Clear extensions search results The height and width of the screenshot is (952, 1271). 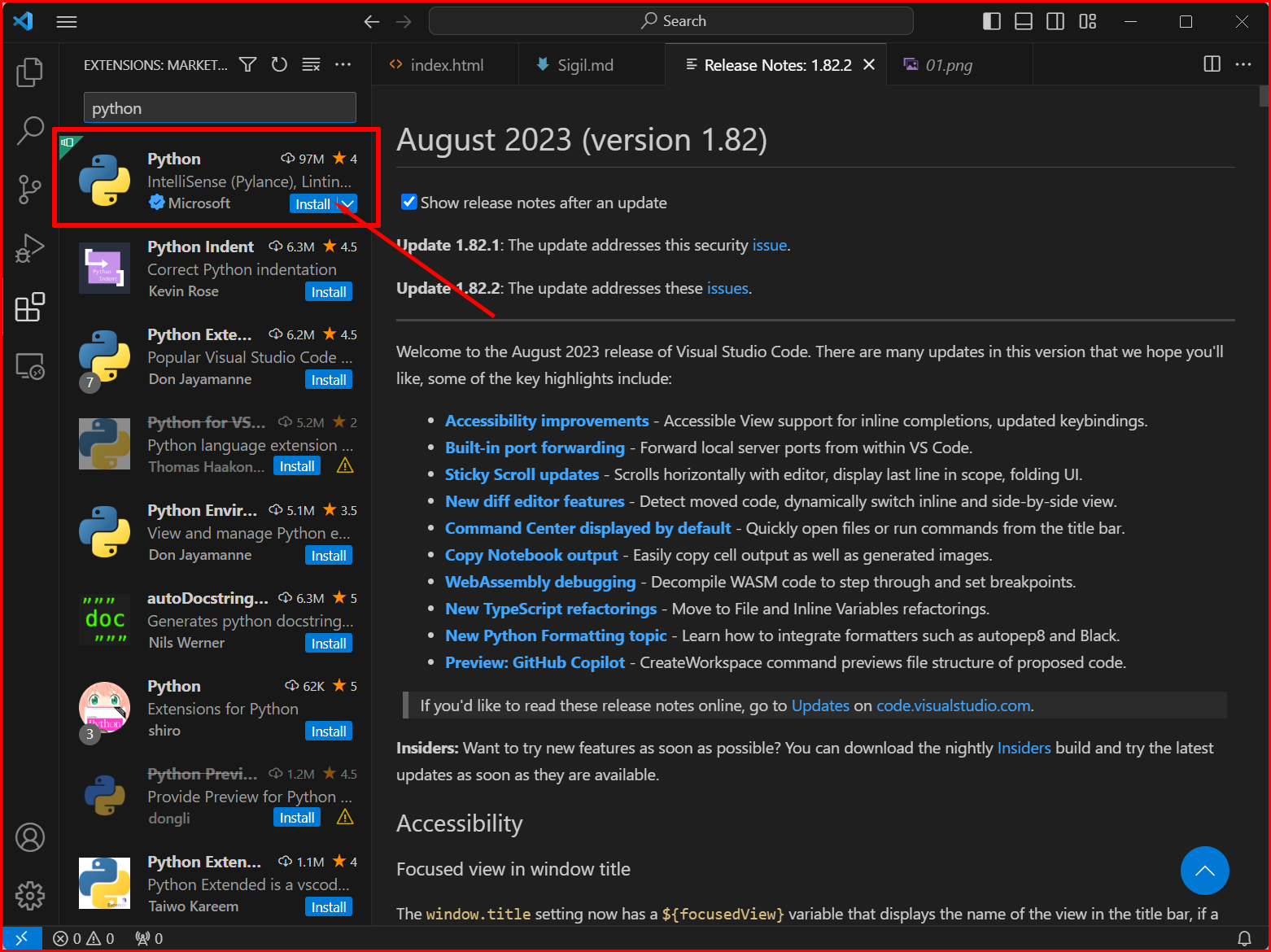(311, 64)
